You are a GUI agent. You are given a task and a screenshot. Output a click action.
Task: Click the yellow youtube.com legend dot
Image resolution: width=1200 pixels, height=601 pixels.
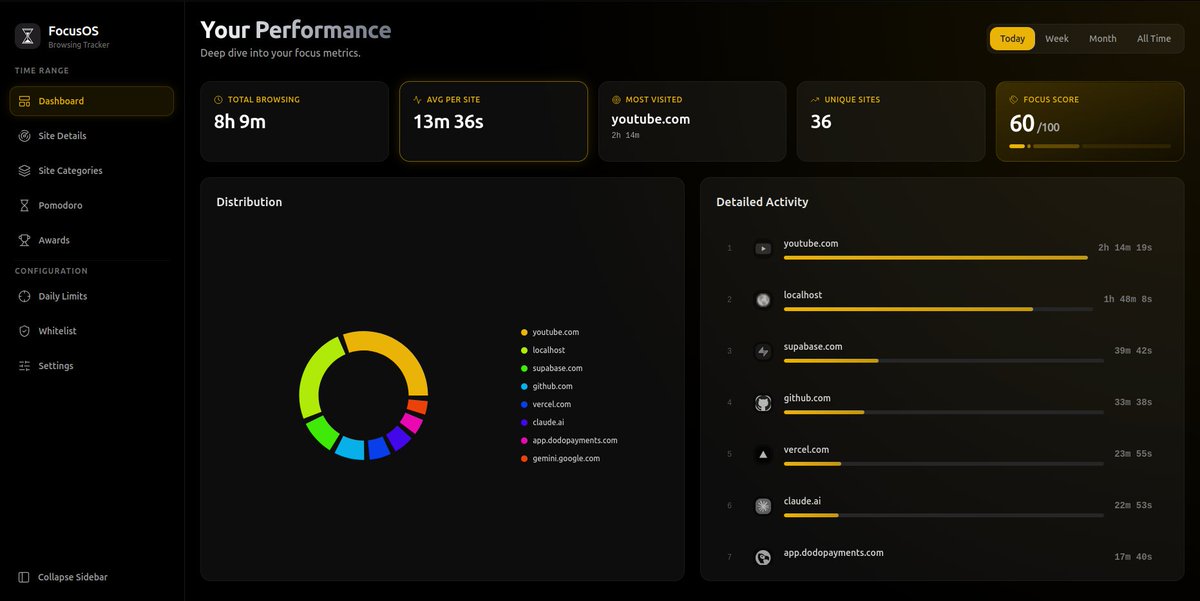(x=524, y=332)
